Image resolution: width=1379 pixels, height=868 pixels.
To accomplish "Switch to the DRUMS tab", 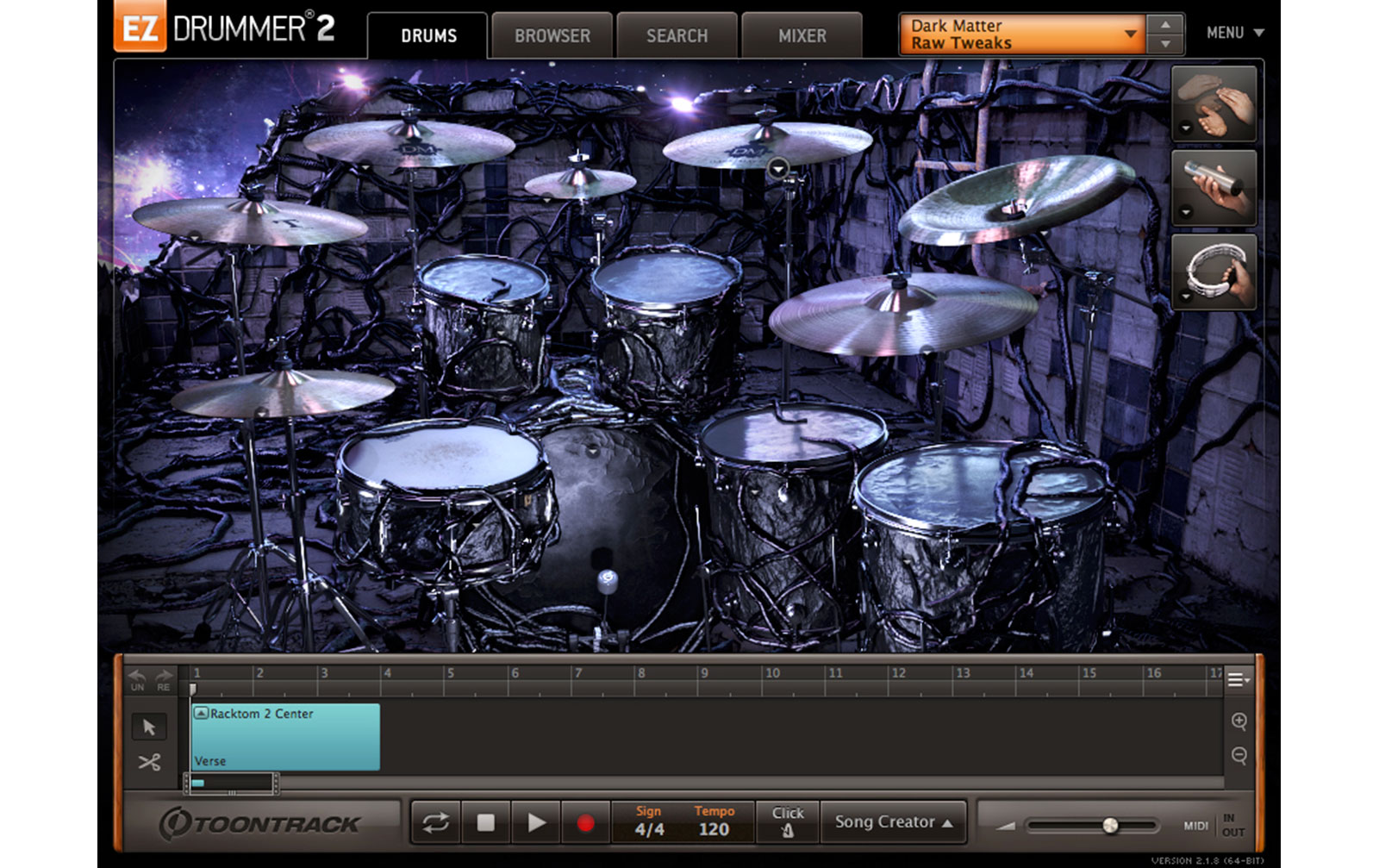I will [428, 36].
